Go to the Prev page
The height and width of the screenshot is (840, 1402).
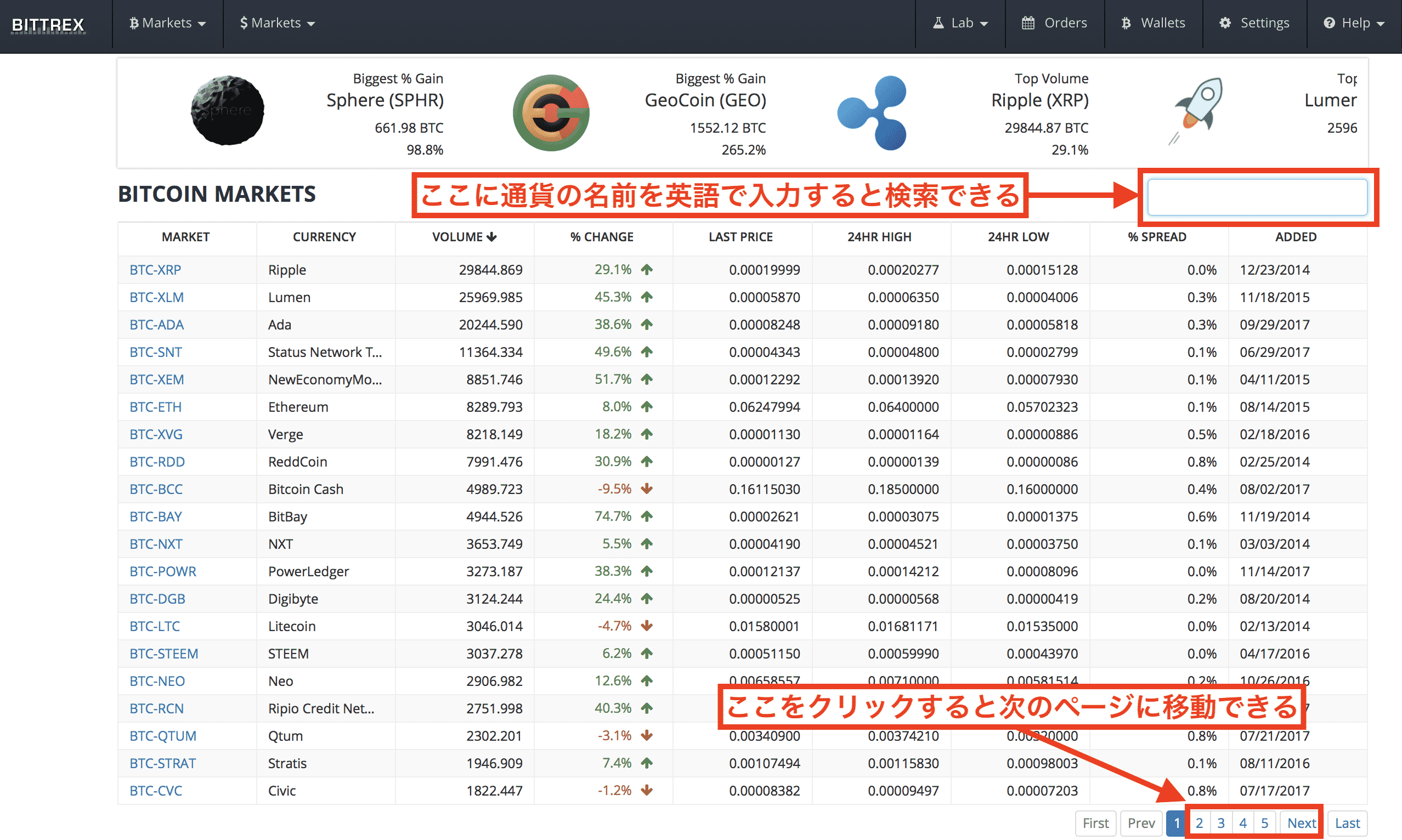click(1141, 824)
